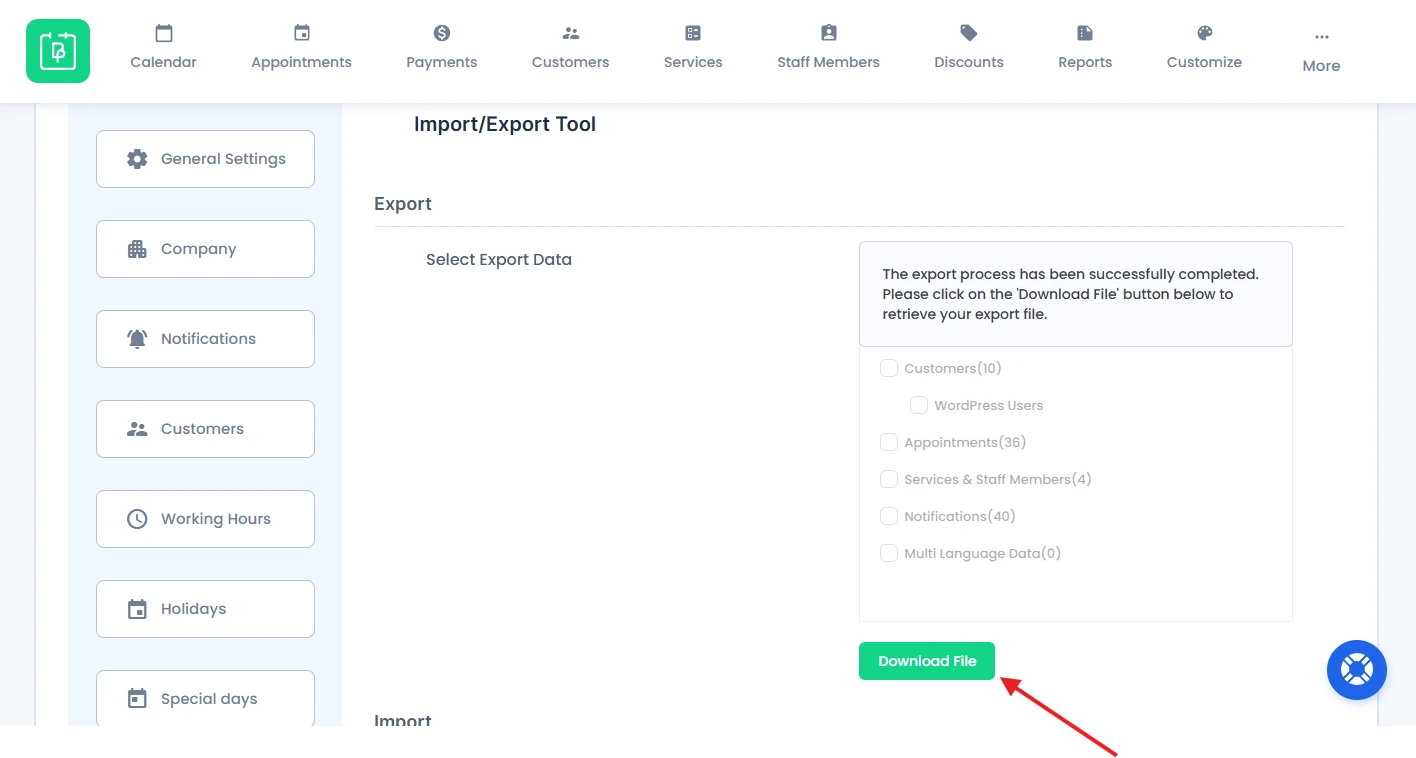Screen dimensions: 1416x758
Task: Click the bell icon beside Notifications
Action: click(137, 339)
